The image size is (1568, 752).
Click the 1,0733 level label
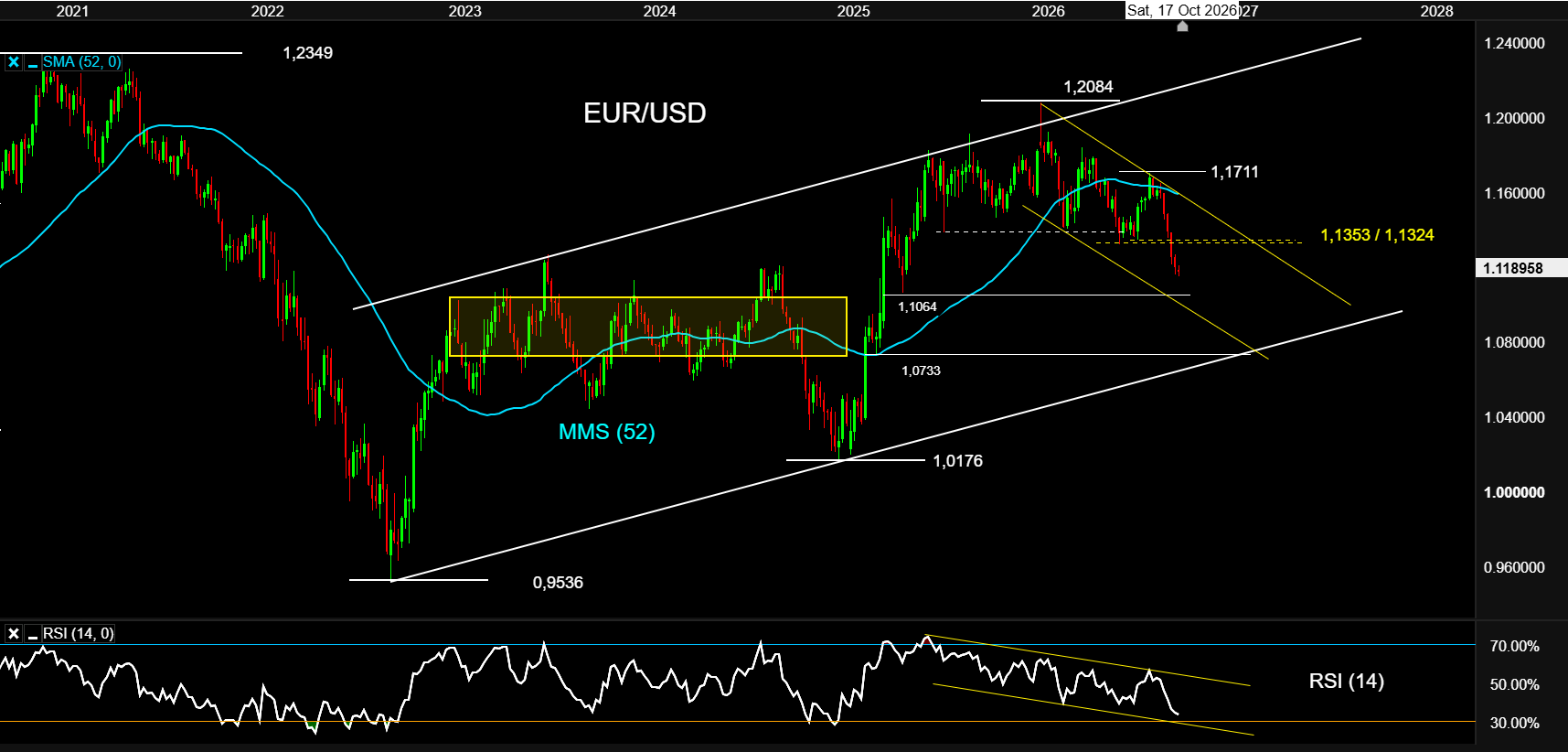(921, 371)
